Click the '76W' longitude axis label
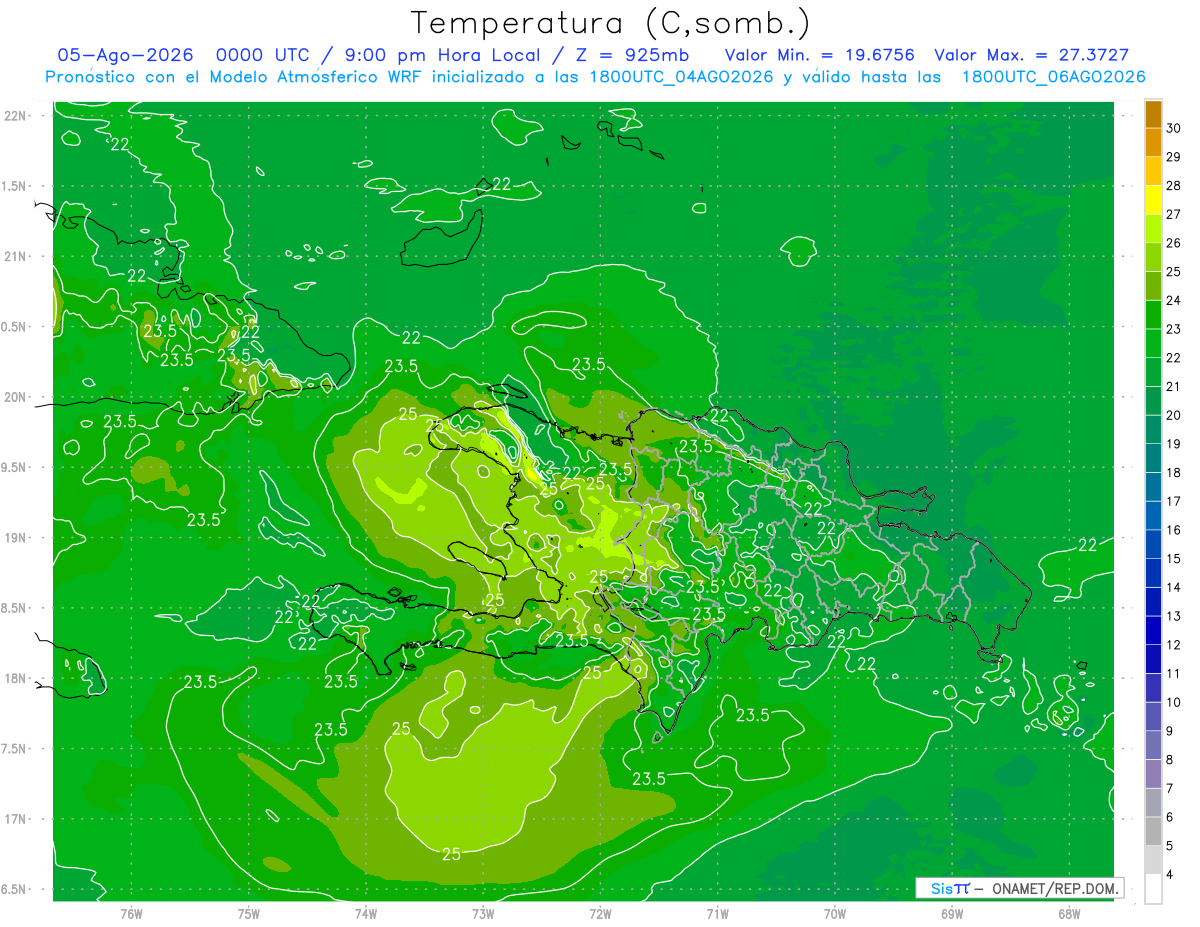 point(131,914)
